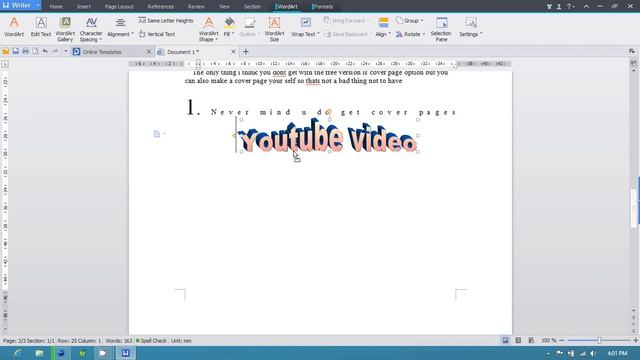
Task: Close the Document 1 tab
Action: [233, 52]
